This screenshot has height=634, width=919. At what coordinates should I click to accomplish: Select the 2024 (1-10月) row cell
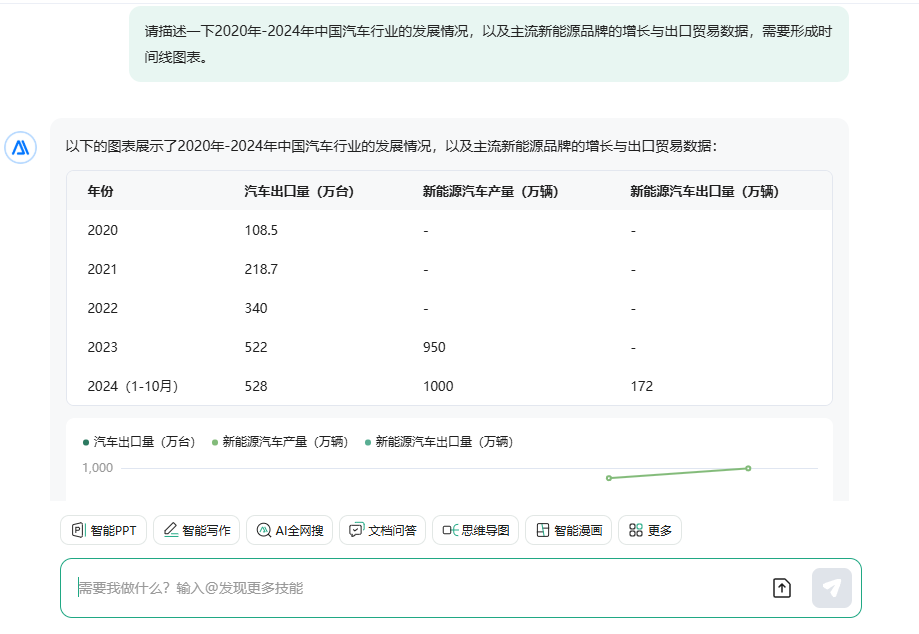(x=133, y=386)
